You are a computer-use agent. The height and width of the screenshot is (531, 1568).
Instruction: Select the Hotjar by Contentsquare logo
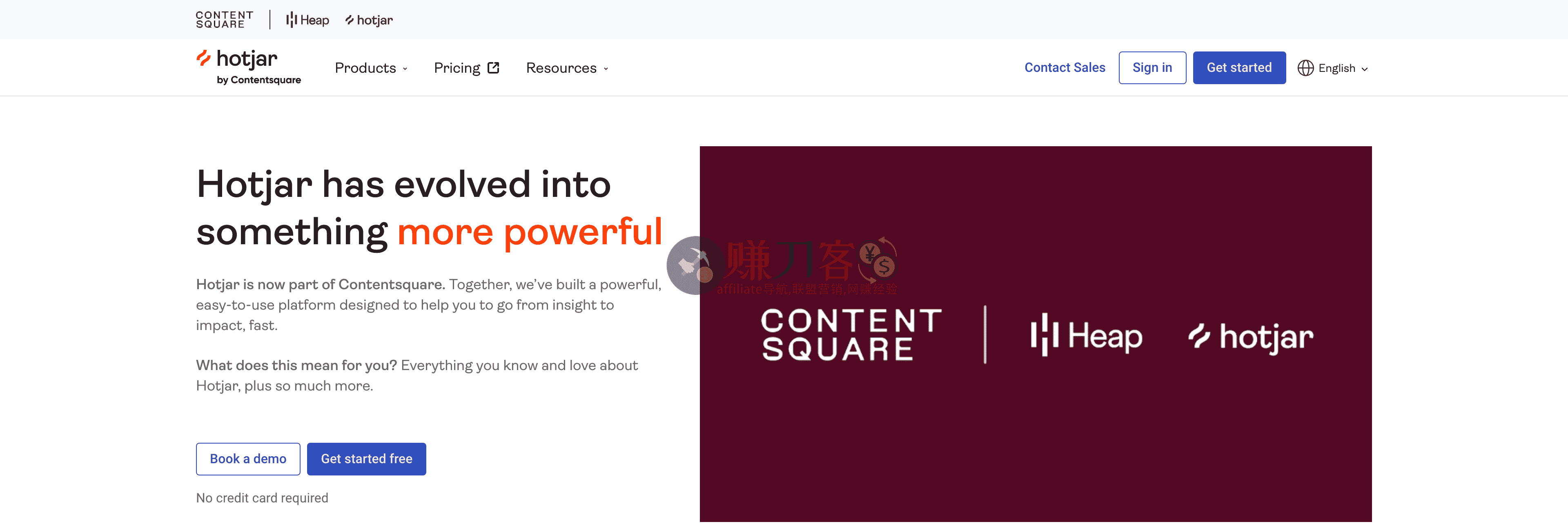tap(248, 65)
